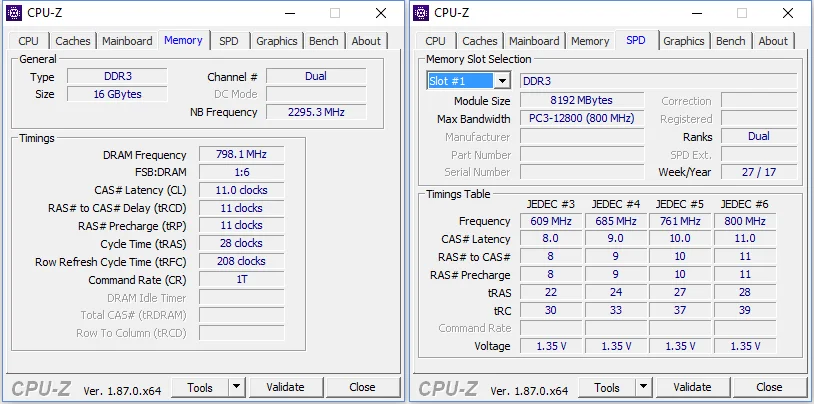Click JEDEC #3 Voltage 1.35 V cell

click(551, 346)
